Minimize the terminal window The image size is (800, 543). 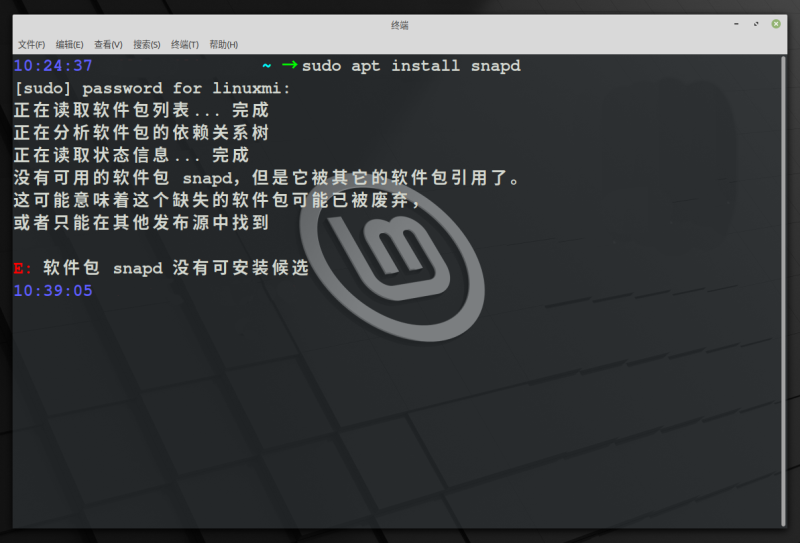click(x=736, y=24)
